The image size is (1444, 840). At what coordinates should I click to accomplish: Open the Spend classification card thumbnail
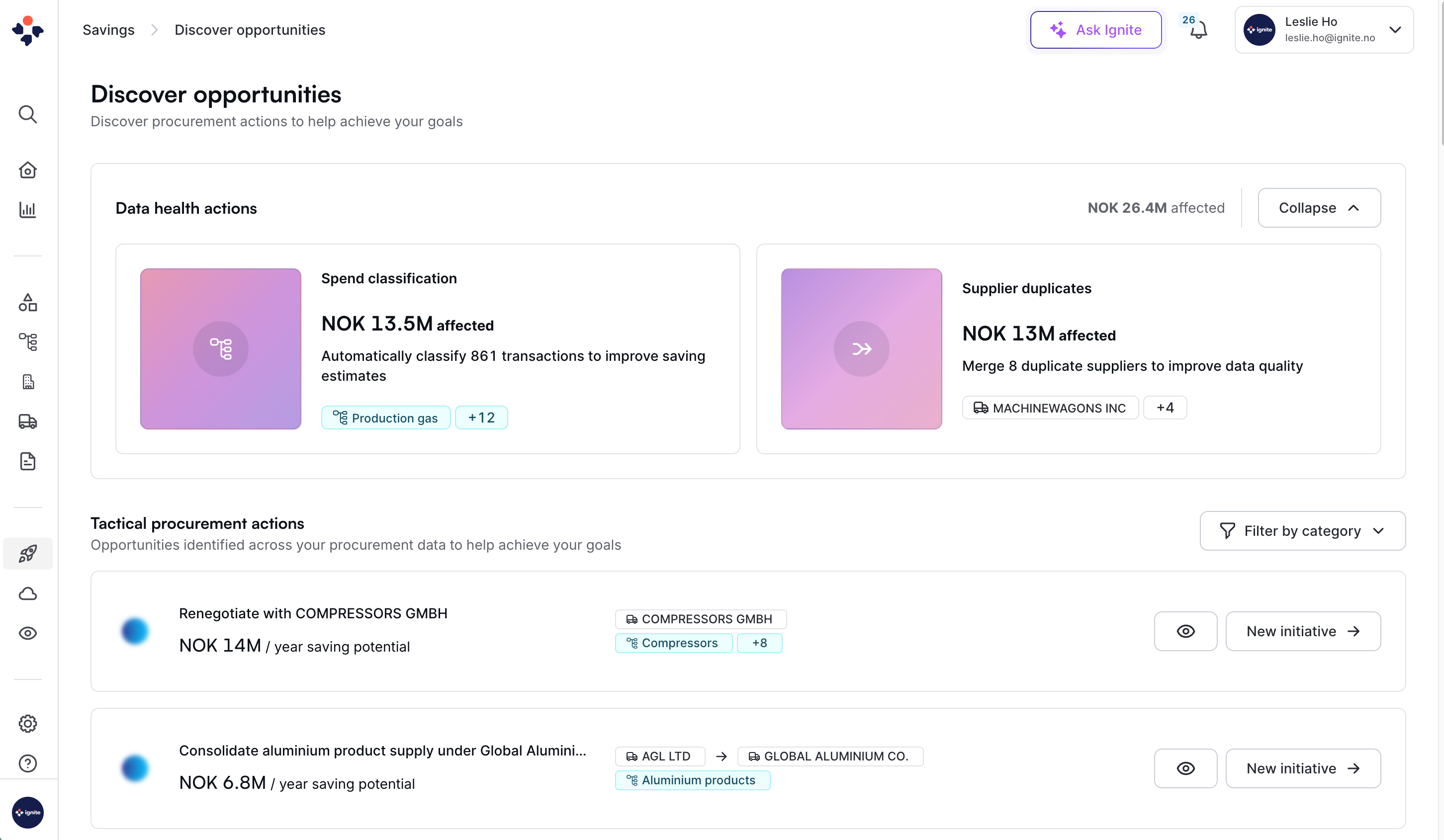click(x=221, y=349)
